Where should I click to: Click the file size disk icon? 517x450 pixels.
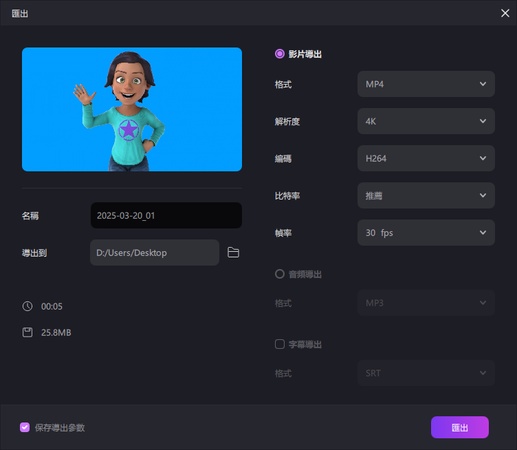(27, 332)
